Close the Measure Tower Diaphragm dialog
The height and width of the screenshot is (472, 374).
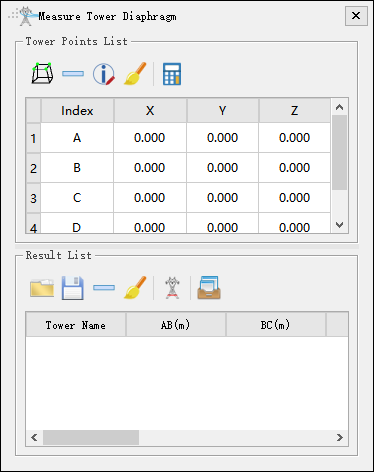[356, 16]
